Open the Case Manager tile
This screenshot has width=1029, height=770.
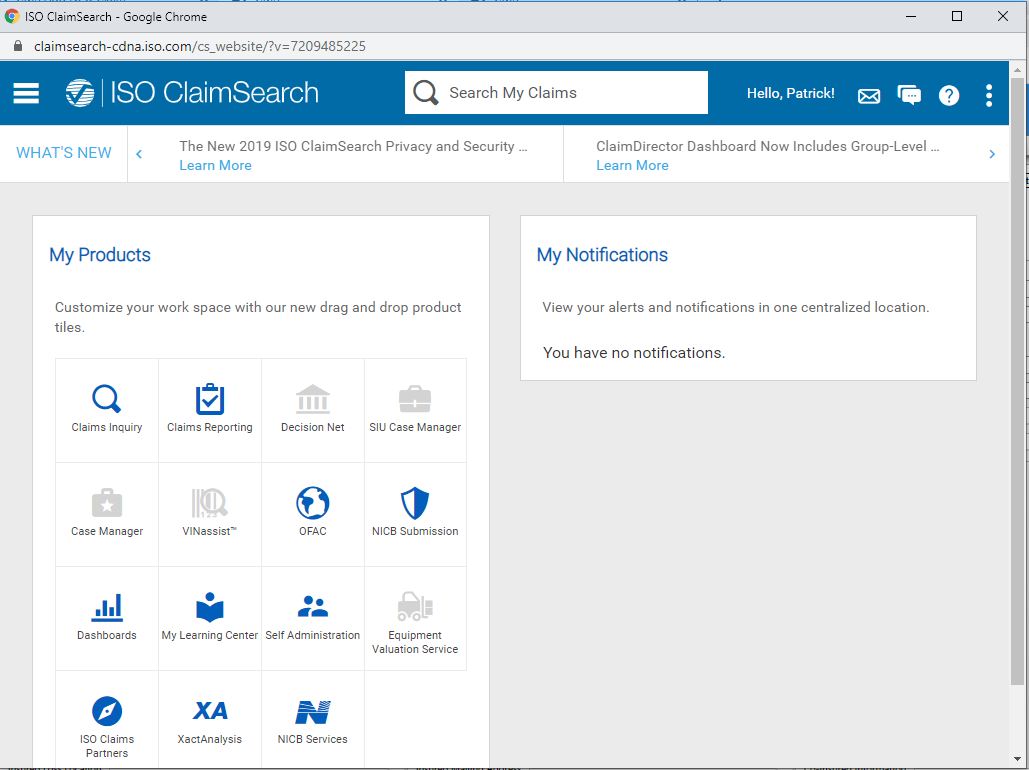click(x=107, y=515)
